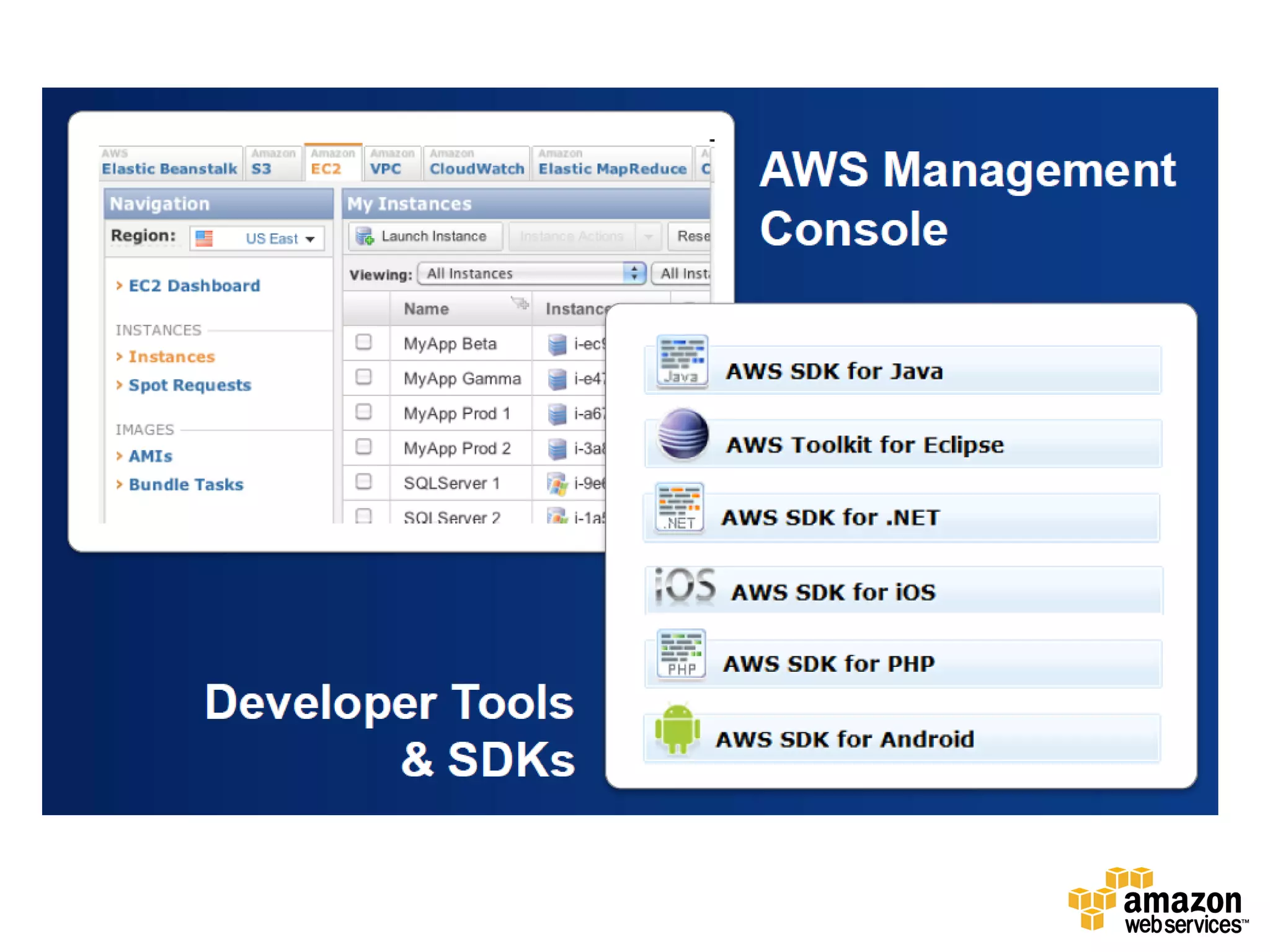Screen dimensions: 1270x952
Task: Click the Name column header
Action: [x=427, y=309]
